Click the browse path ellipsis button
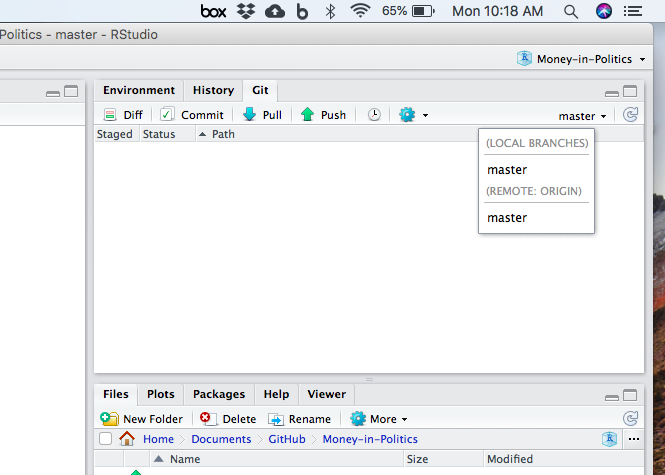The image size is (665, 475). (x=634, y=439)
